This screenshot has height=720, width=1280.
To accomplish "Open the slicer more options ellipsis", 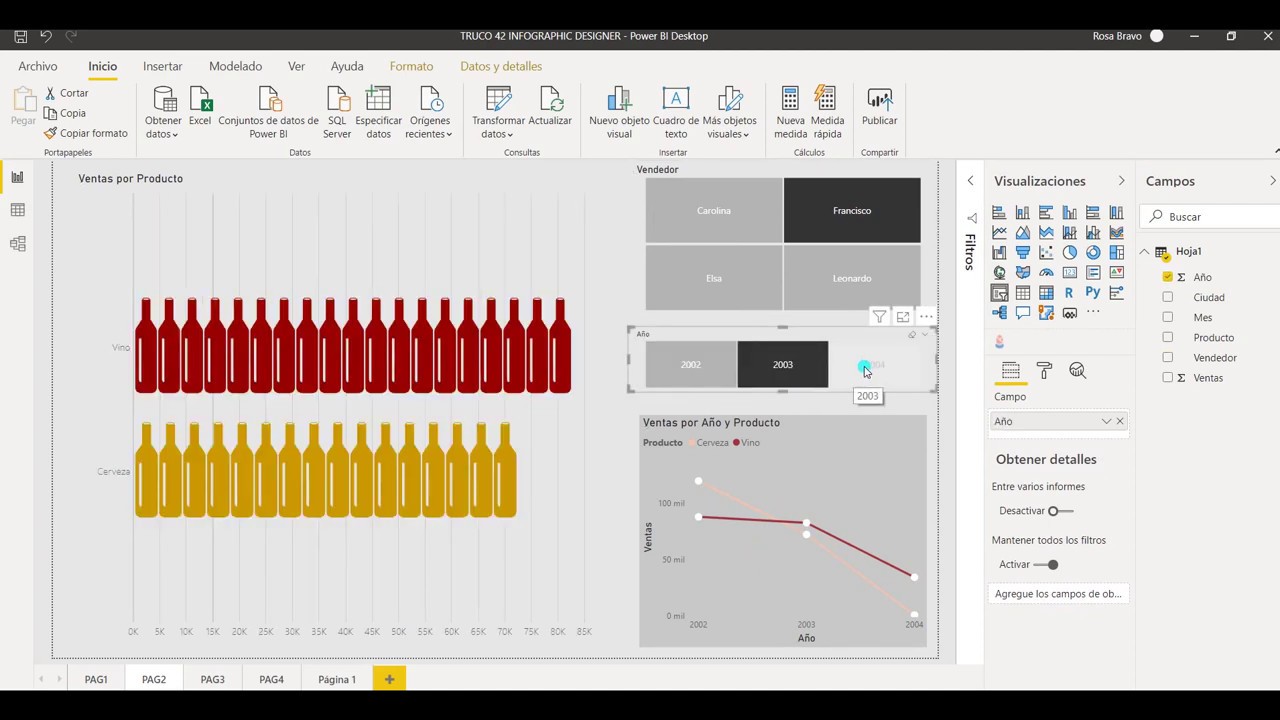I will (927, 316).
